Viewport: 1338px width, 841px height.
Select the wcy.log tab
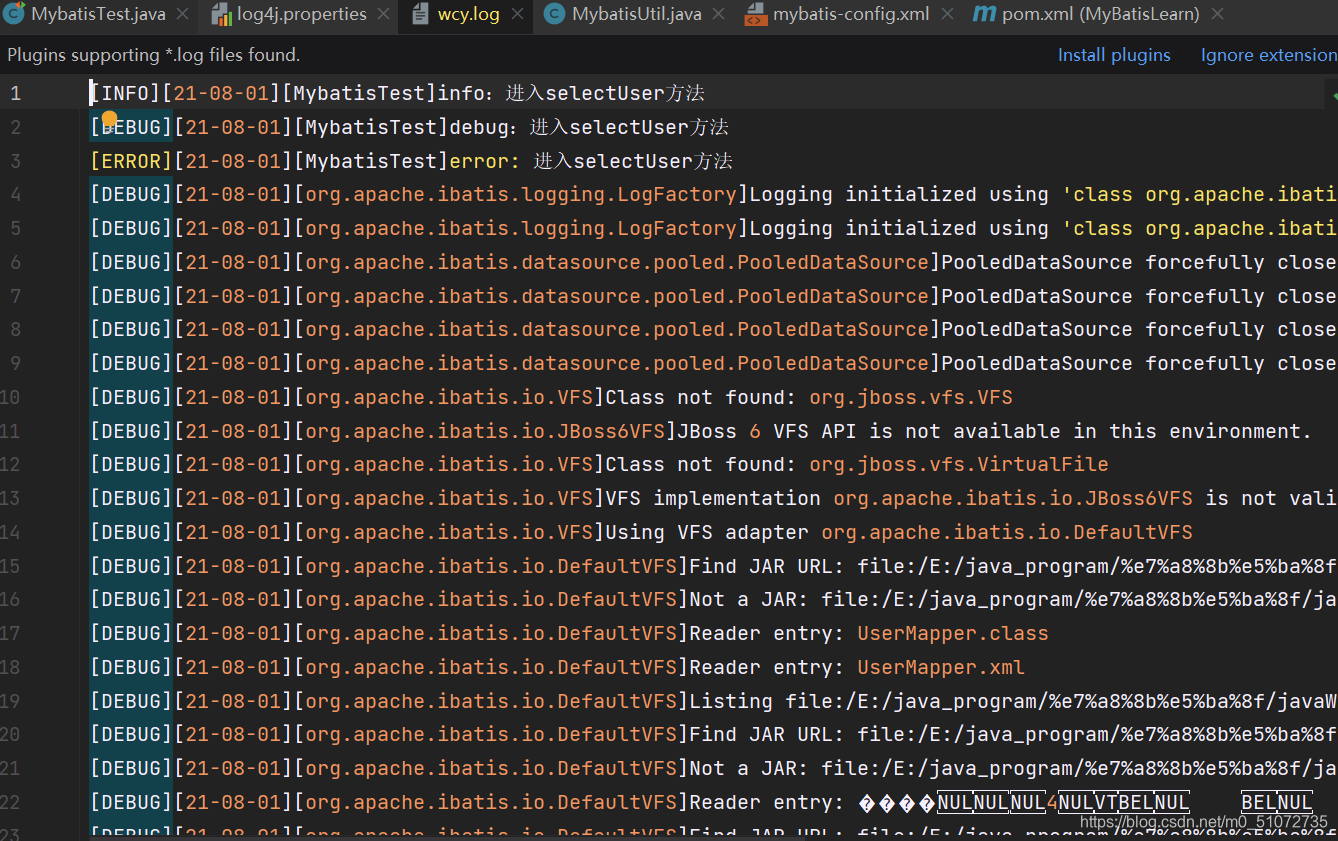(x=468, y=15)
